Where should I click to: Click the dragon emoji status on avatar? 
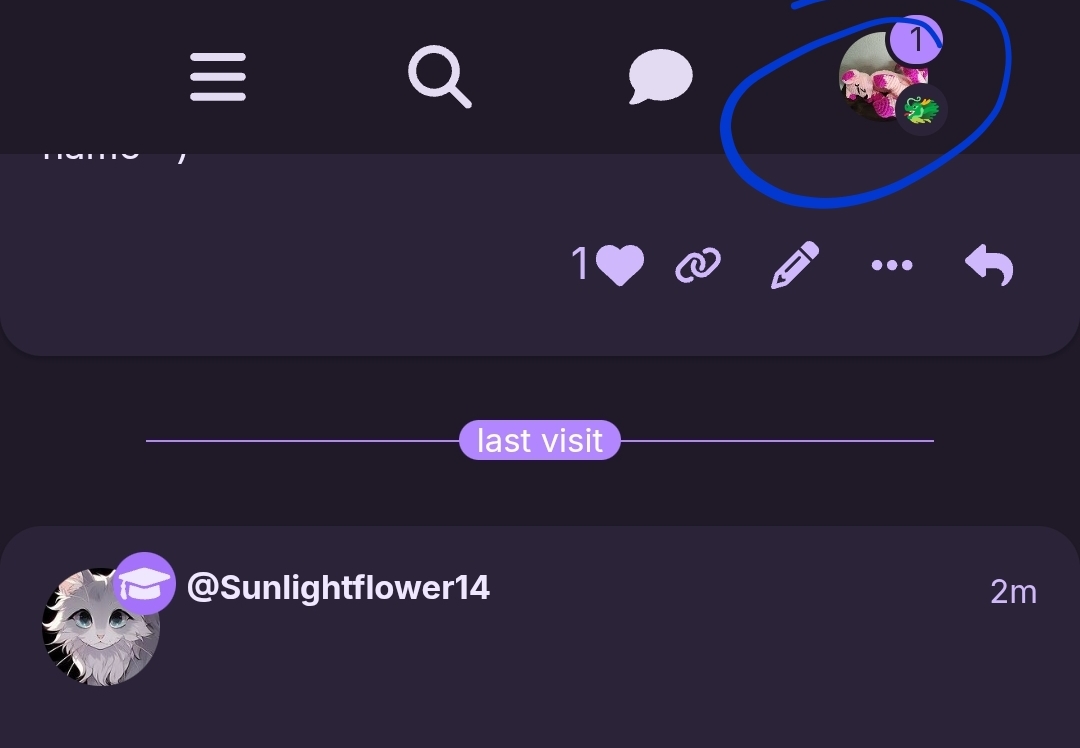[921, 110]
